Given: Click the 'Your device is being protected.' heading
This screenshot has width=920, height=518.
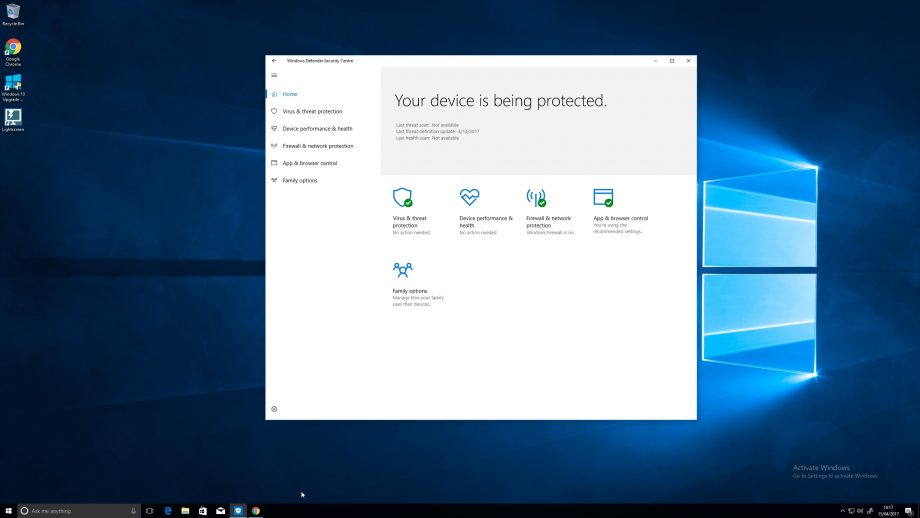Looking at the screenshot, I should coord(500,100).
